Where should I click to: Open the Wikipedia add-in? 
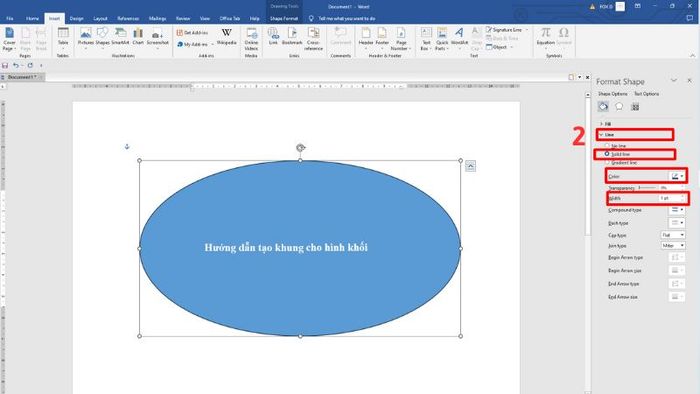click(226, 37)
